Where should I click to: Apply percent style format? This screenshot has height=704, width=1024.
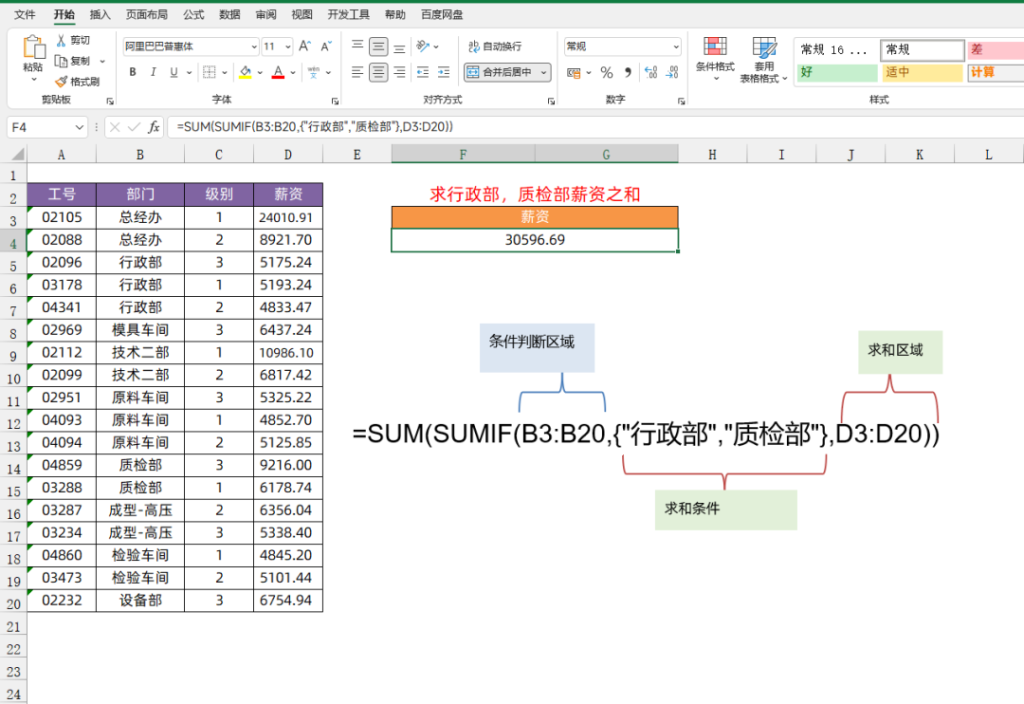click(607, 72)
